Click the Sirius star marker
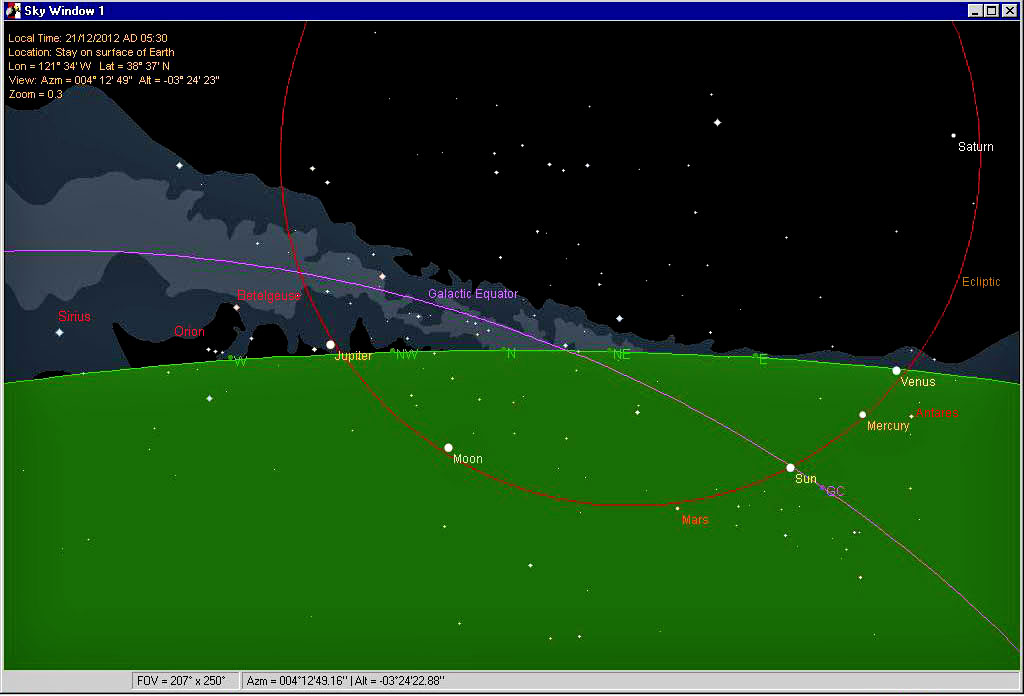Screen dimensions: 1024x696 [x=60, y=332]
